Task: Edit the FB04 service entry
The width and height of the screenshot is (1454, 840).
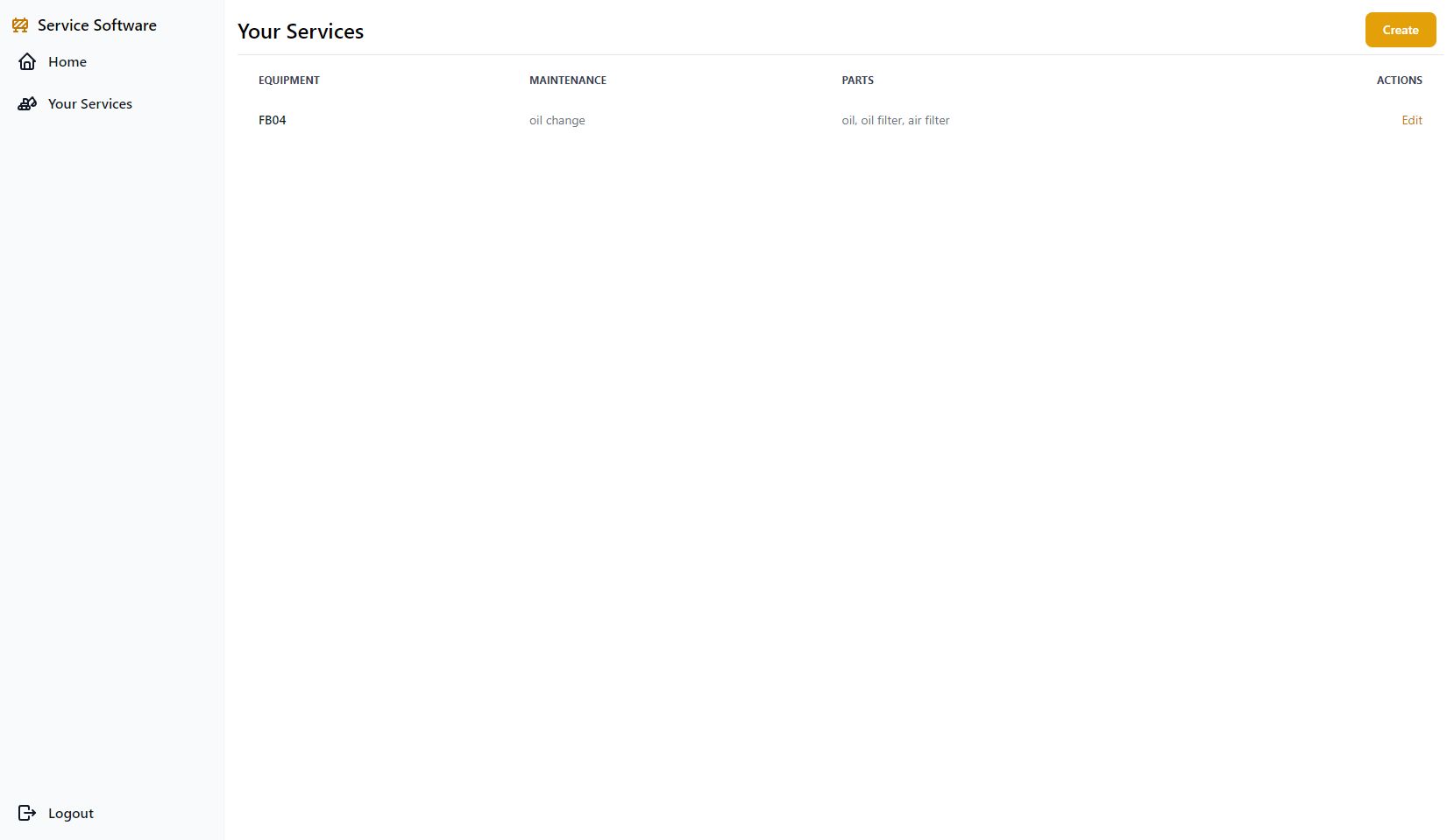Action: 1412,120
